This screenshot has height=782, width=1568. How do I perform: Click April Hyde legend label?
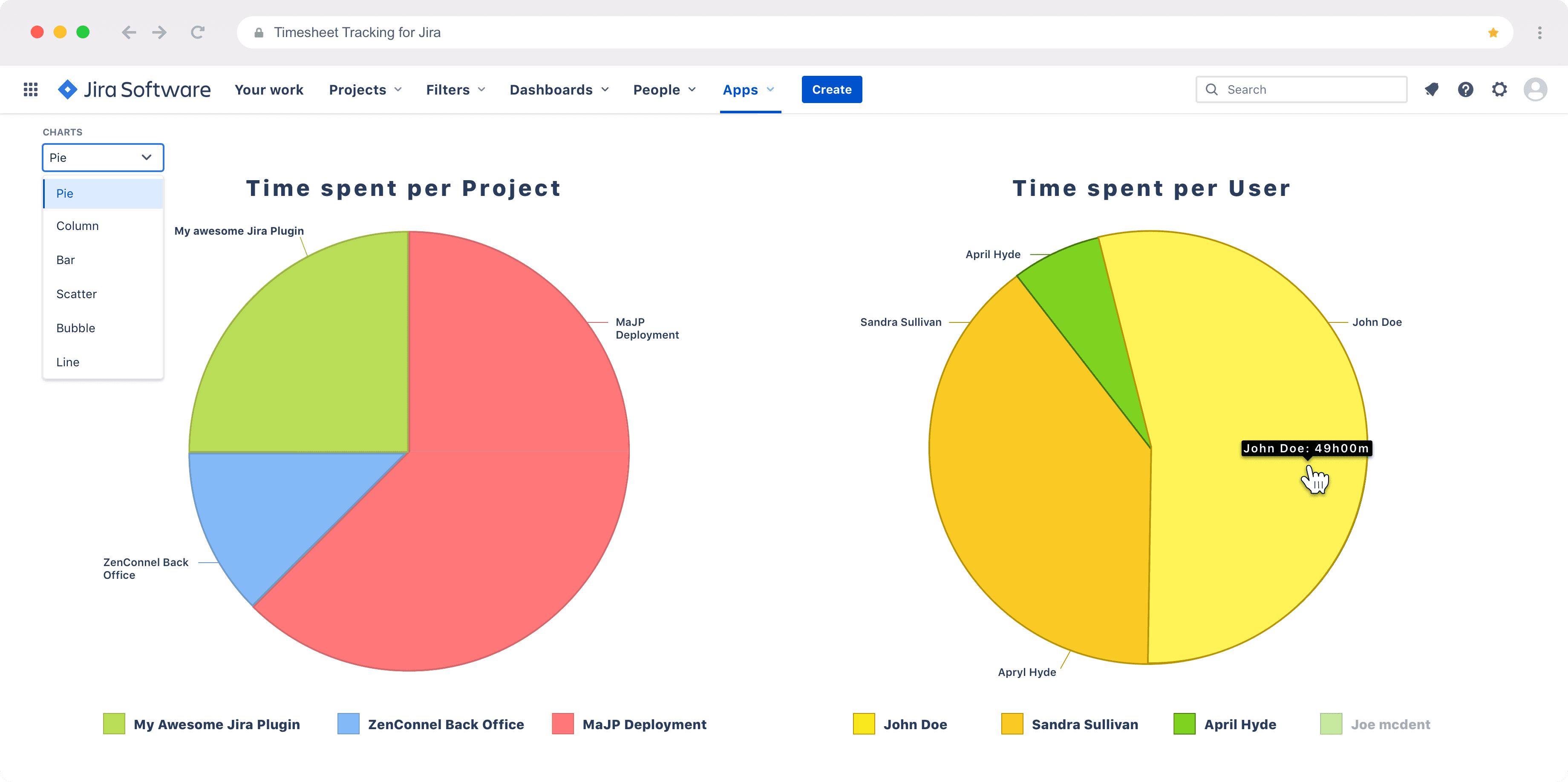pyautogui.click(x=1240, y=725)
